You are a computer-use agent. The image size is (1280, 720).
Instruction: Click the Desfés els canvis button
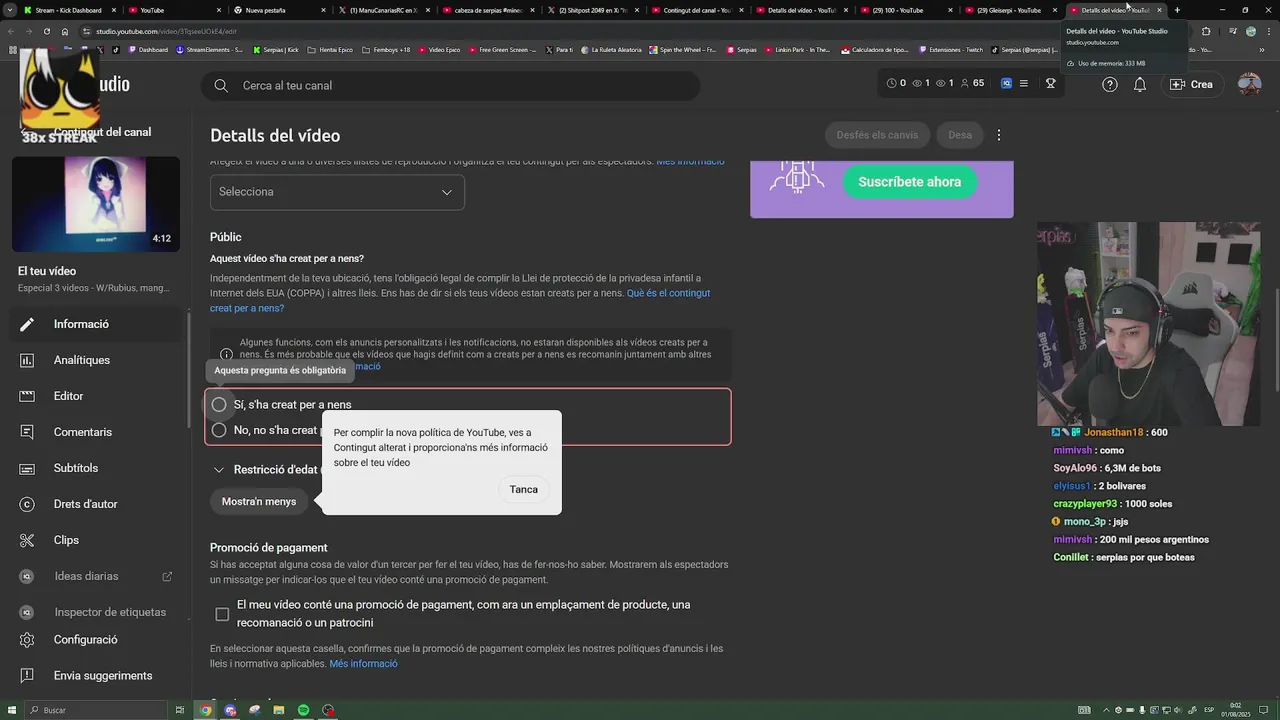pos(877,135)
